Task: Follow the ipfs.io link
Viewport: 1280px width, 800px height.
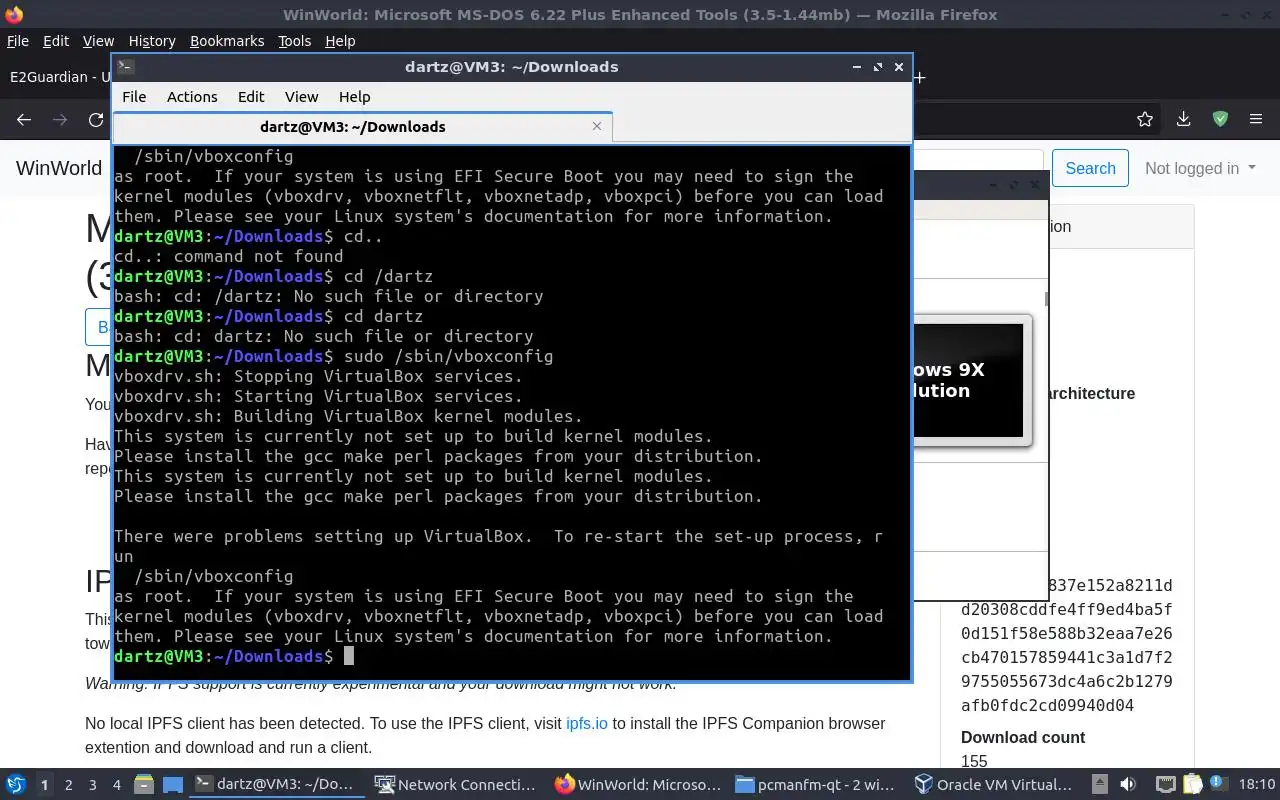Action: (587, 723)
